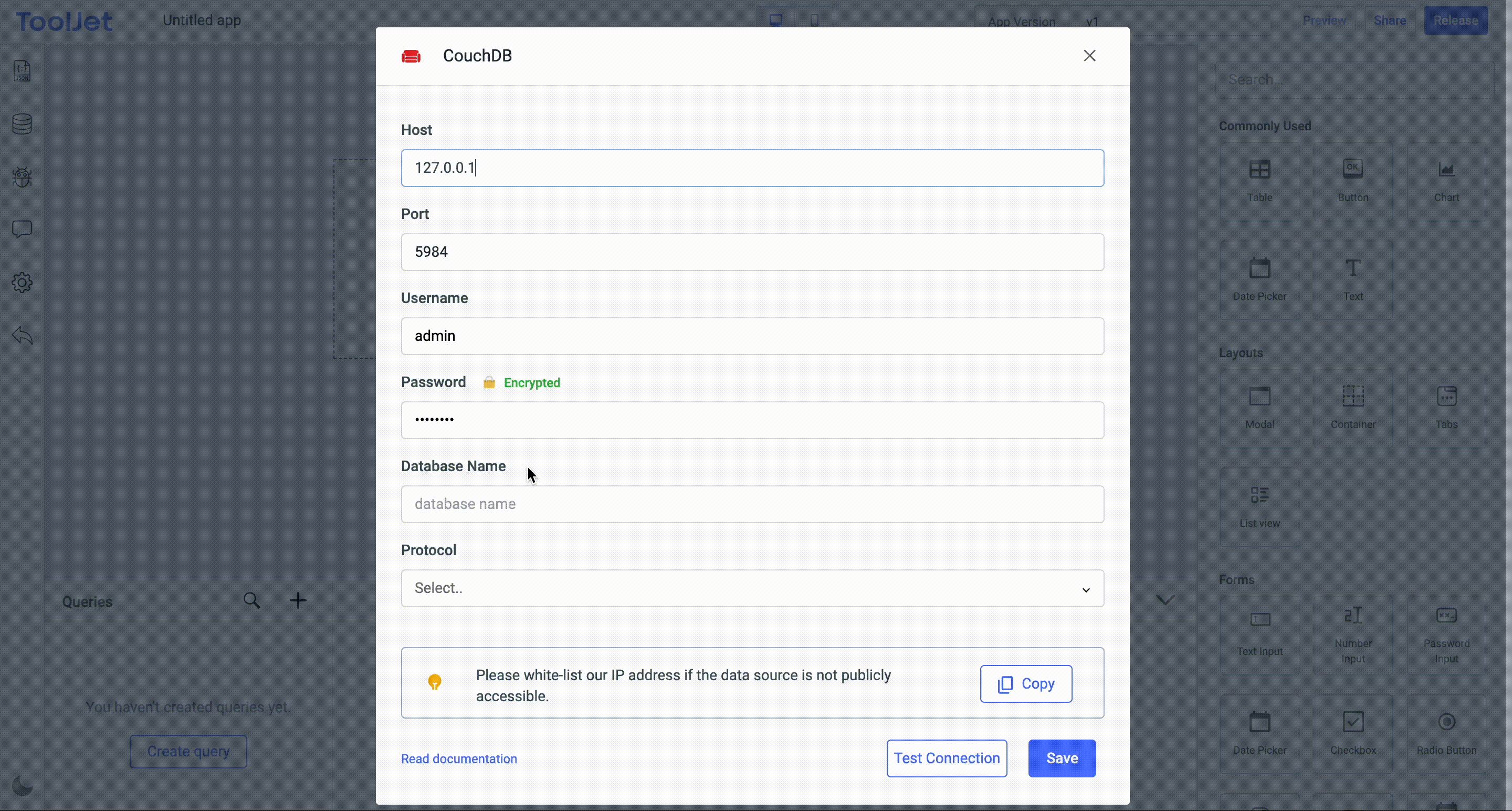
Task: Click the search queries magnifier icon
Action: pyautogui.click(x=251, y=600)
